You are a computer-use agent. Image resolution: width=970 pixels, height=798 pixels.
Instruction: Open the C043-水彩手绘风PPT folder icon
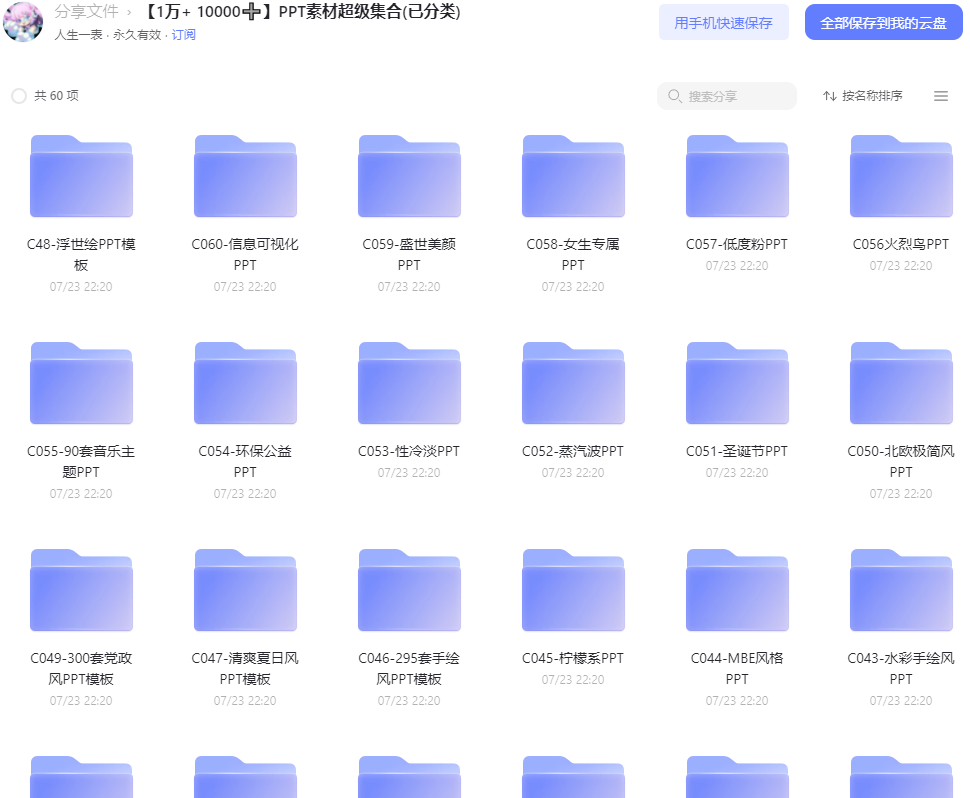coord(901,591)
